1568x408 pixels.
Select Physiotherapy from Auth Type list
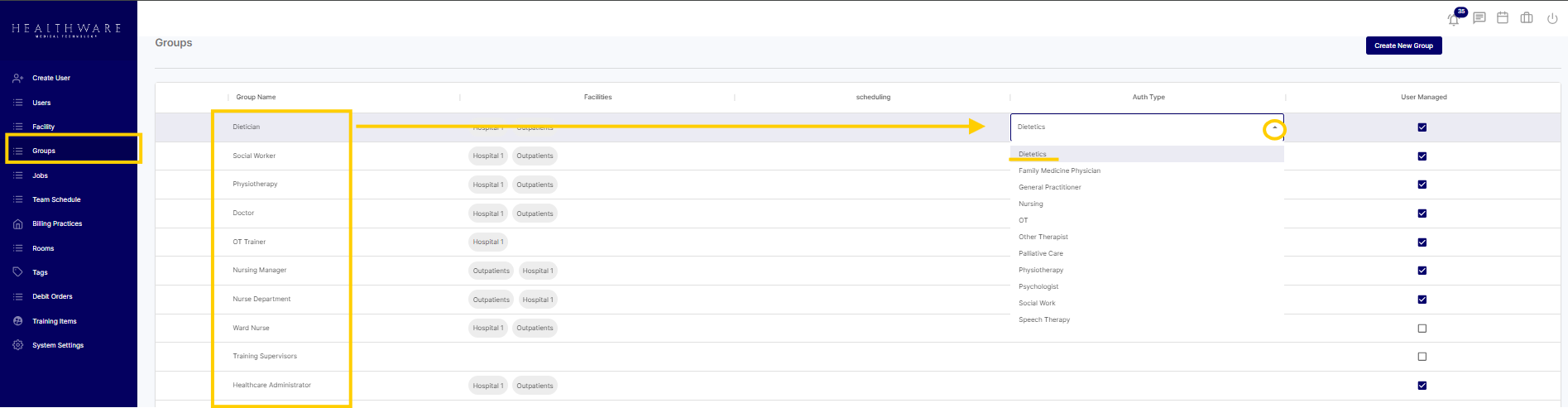pyautogui.click(x=1041, y=270)
